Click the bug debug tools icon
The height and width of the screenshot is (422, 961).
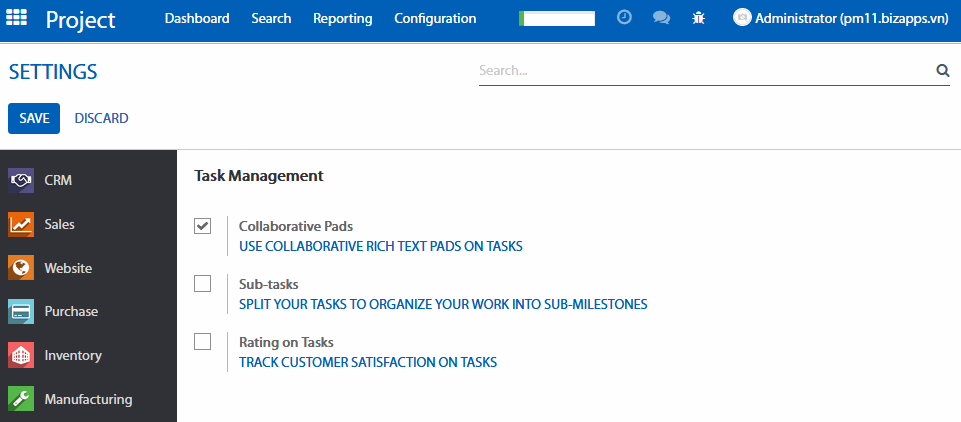coord(699,18)
